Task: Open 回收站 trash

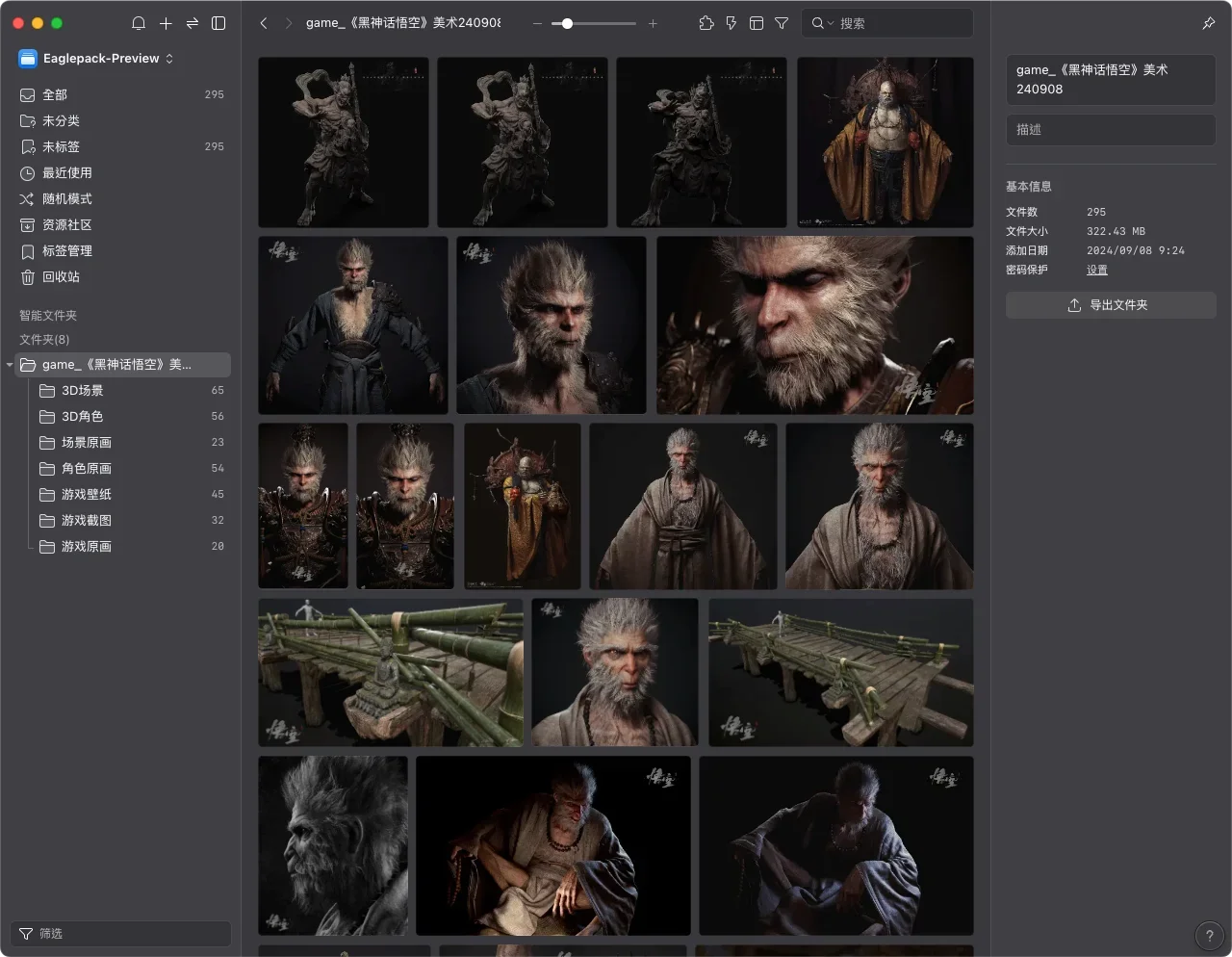Action: (122, 276)
